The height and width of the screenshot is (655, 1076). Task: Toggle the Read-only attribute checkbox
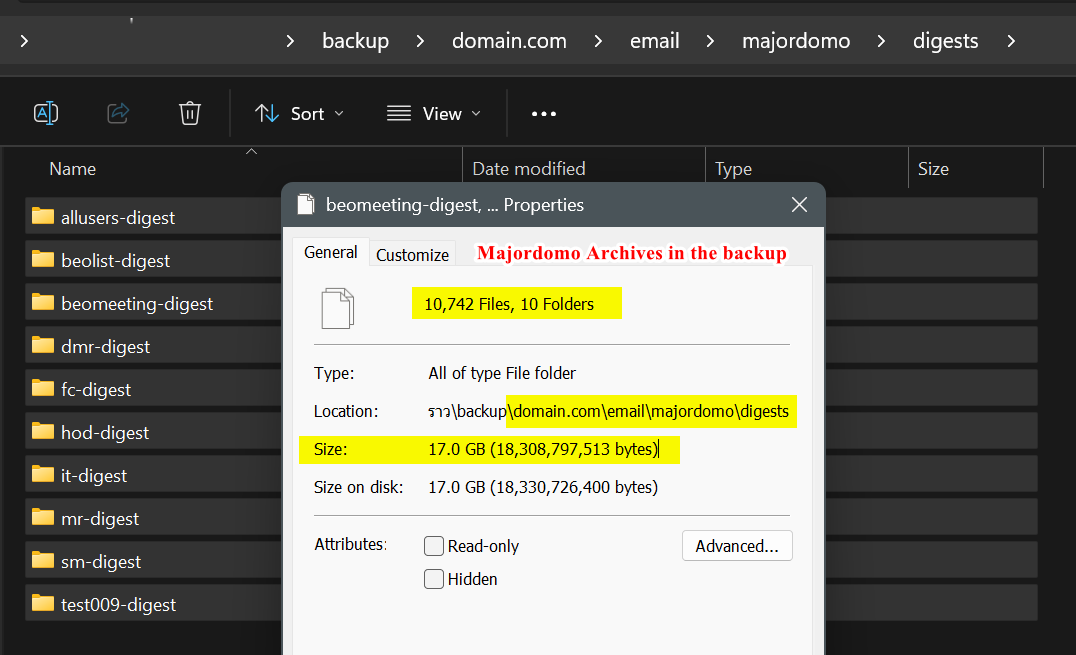pyautogui.click(x=434, y=546)
